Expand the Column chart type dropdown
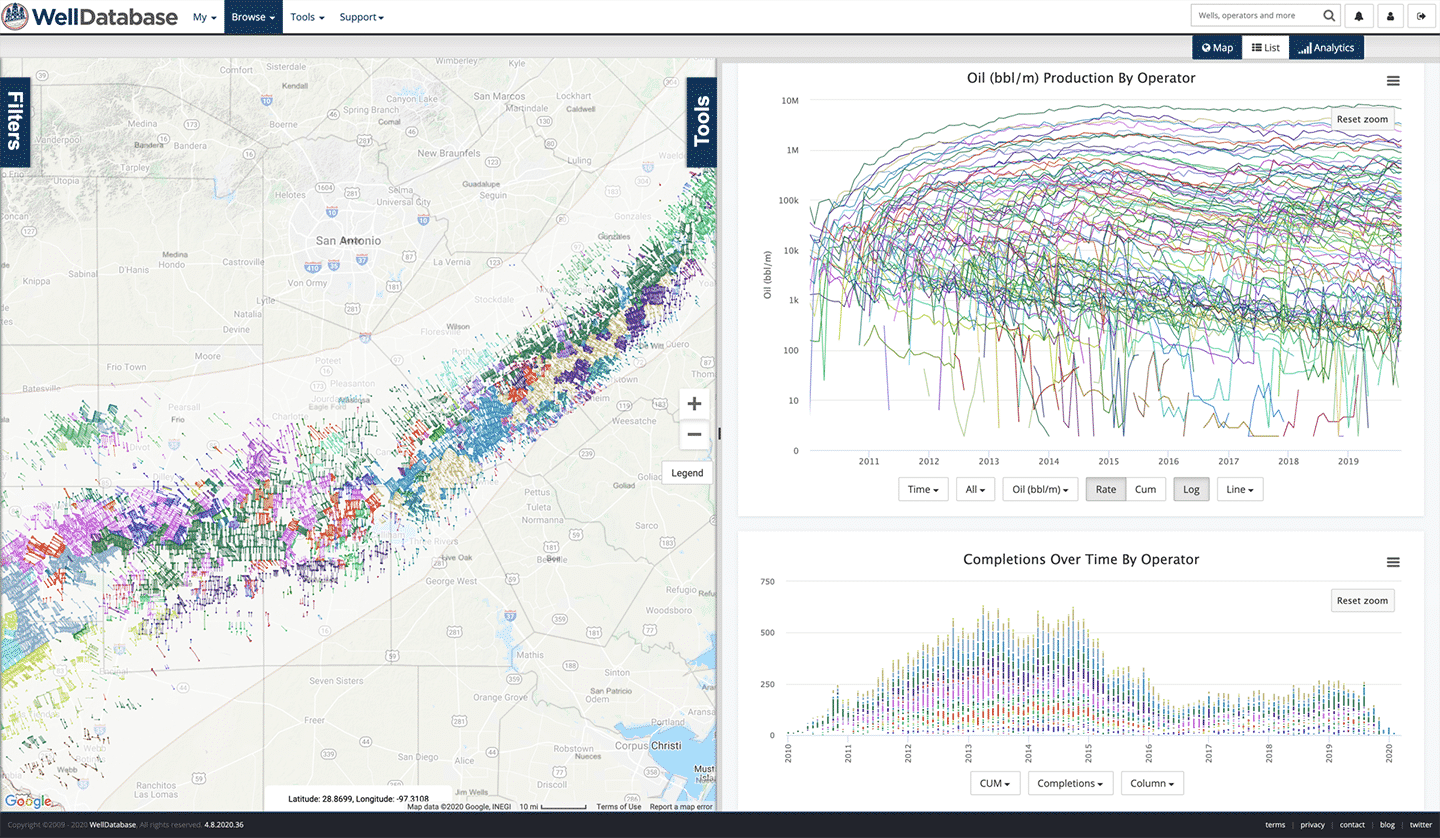The height and width of the screenshot is (838, 1440). (1152, 783)
